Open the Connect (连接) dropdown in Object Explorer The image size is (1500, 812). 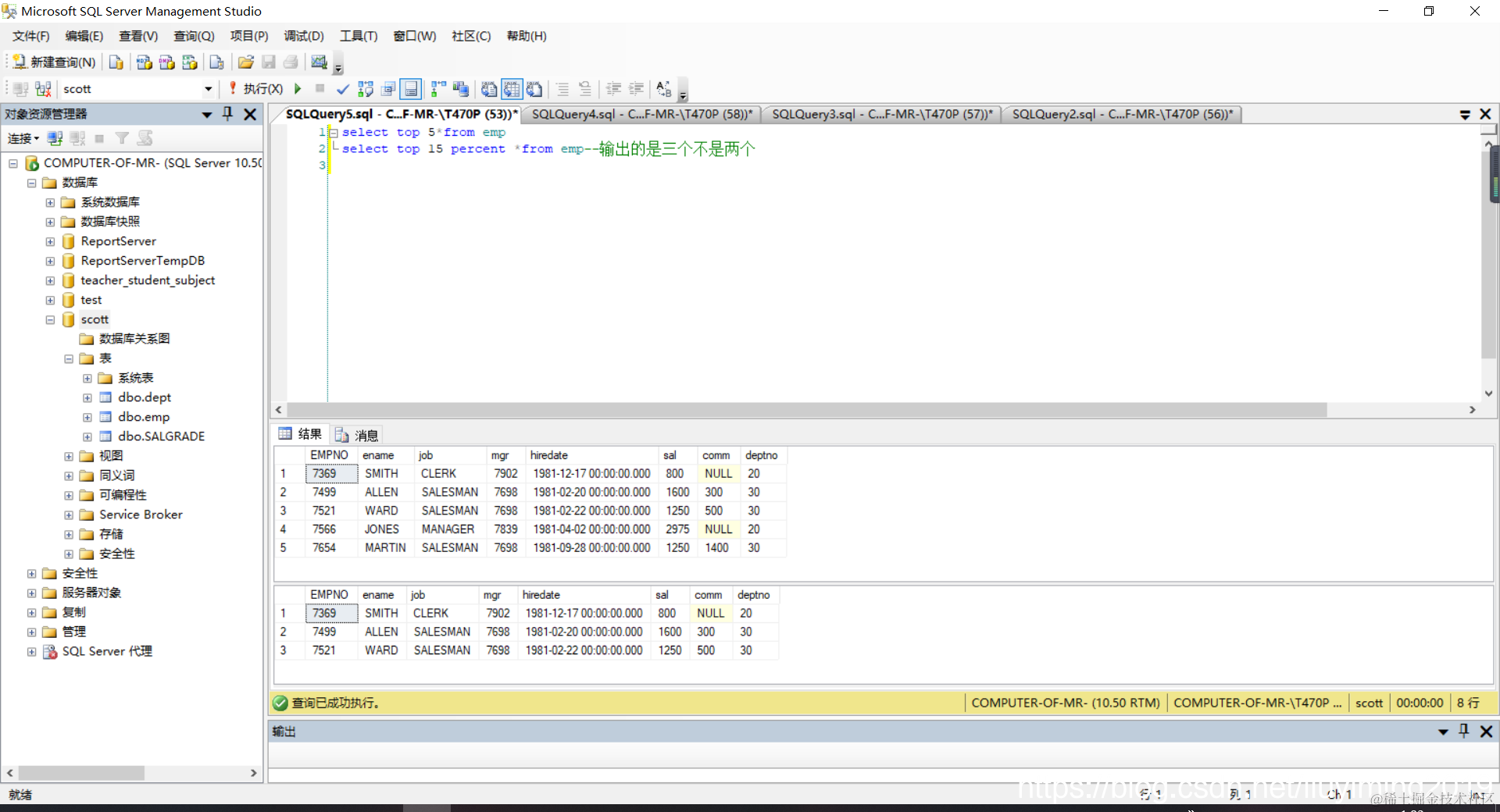23,138
